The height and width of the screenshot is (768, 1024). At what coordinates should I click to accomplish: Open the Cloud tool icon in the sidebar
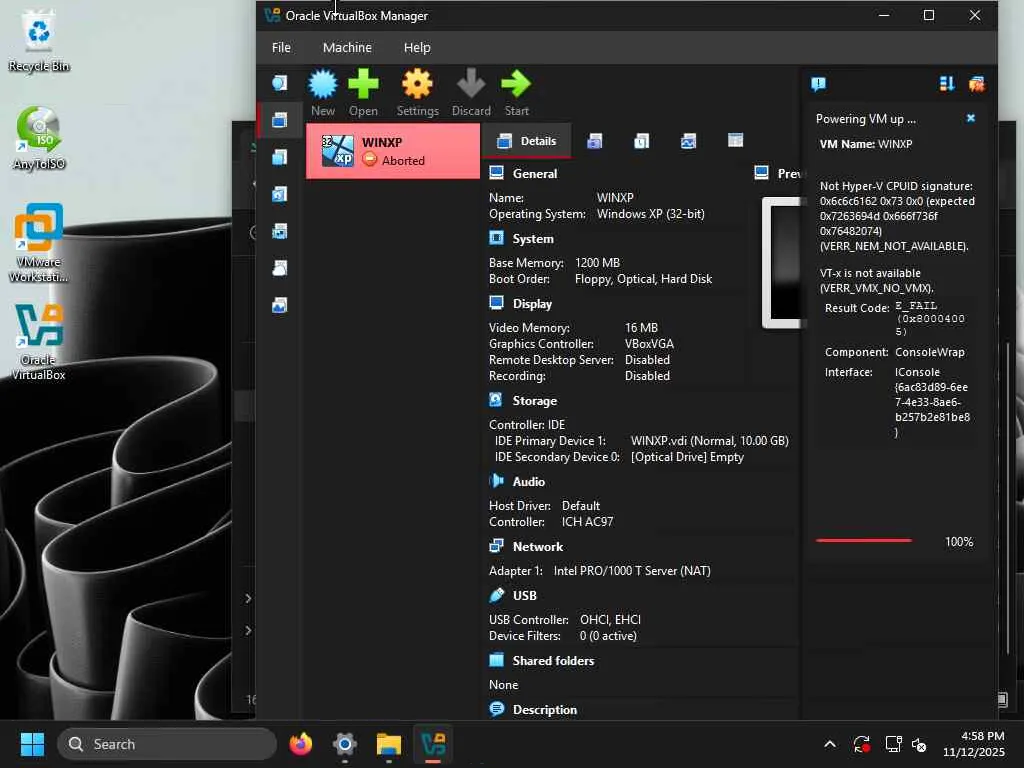coord(280,268)
